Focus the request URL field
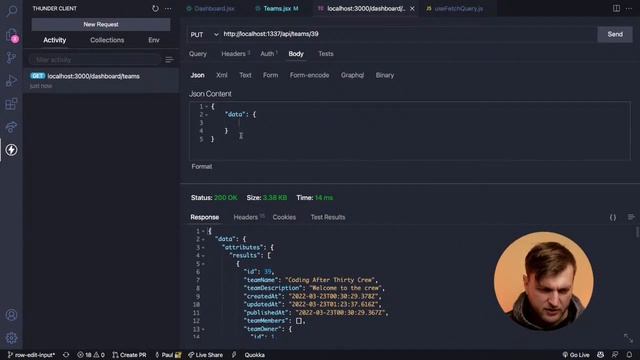The image size is (640, 360). [x=408, y=34]
